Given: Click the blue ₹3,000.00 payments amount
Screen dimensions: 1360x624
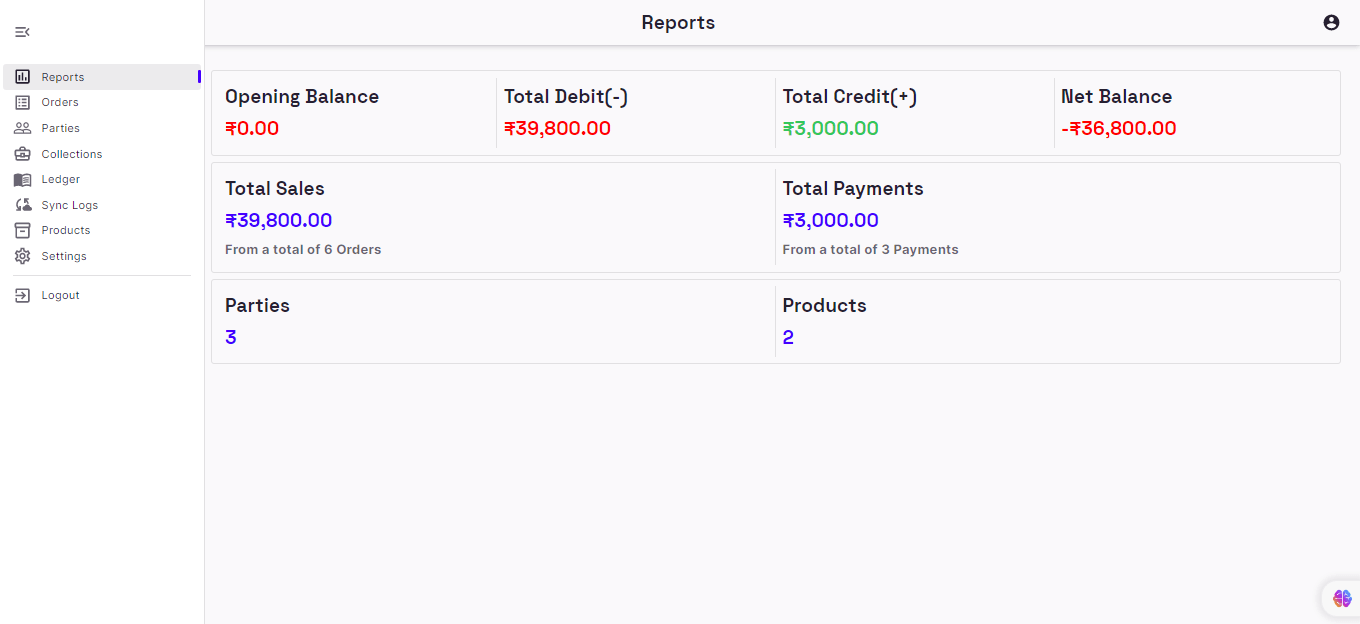Looking at the screenshot, I should (x=831, y=220).
